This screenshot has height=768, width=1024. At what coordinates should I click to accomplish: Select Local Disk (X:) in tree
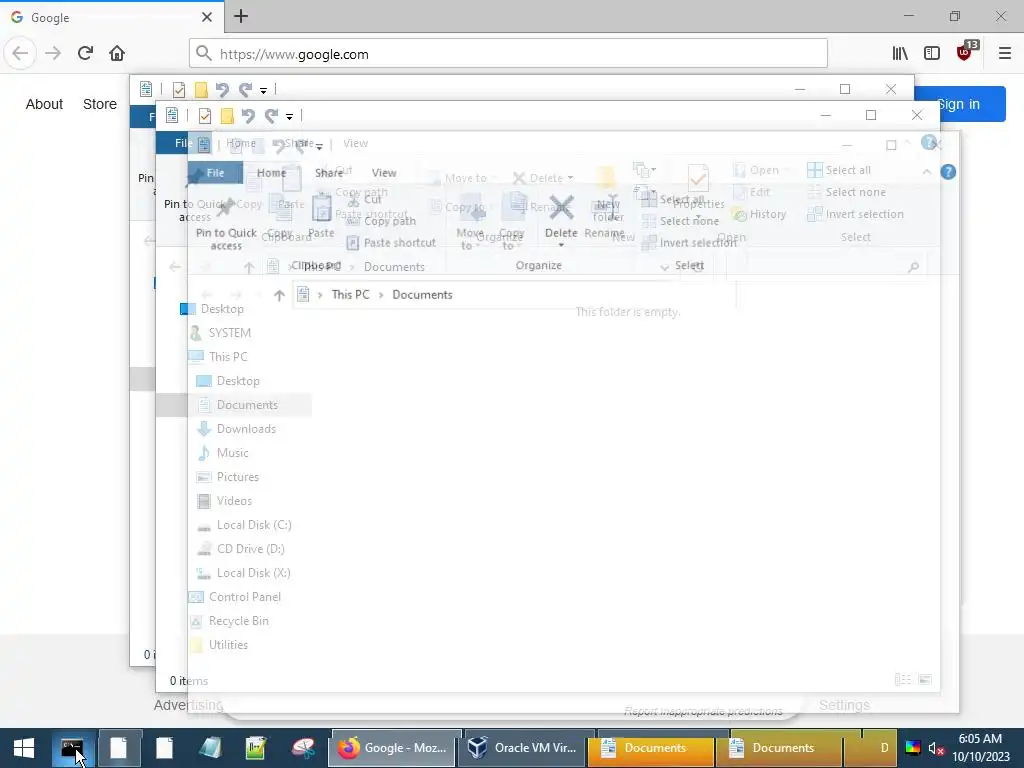pyautogui.click(x=244, y=573)
